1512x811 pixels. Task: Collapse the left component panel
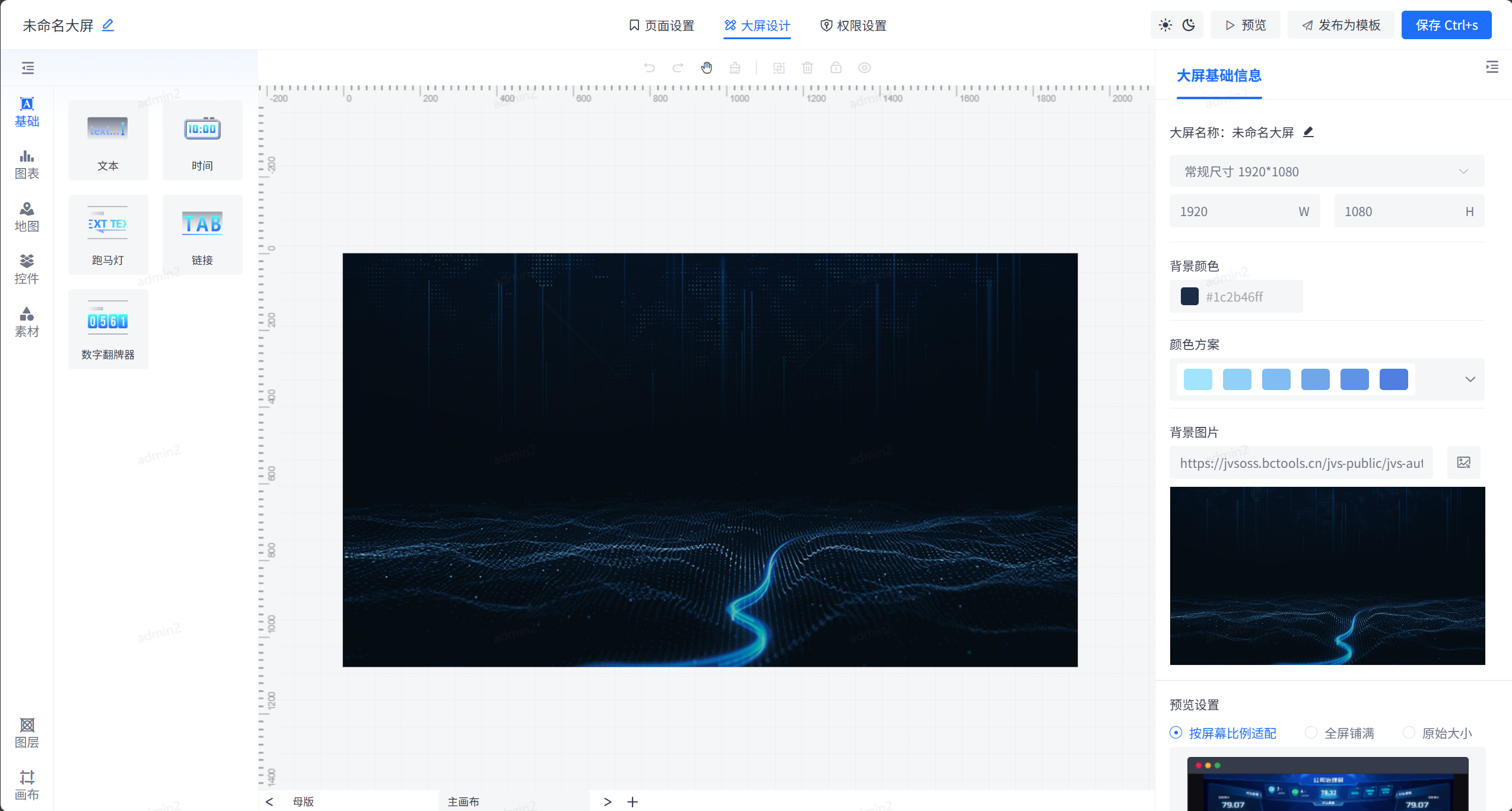[x=28, y=68]
